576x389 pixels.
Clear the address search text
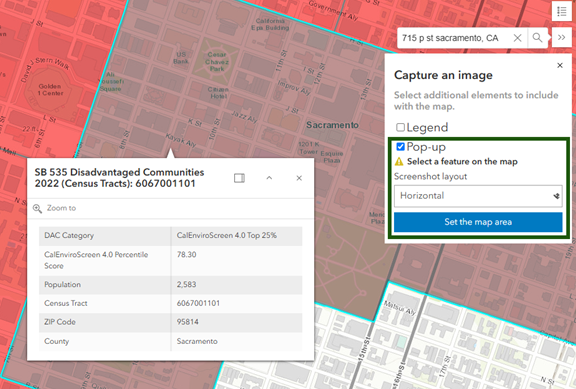[517, 38]
